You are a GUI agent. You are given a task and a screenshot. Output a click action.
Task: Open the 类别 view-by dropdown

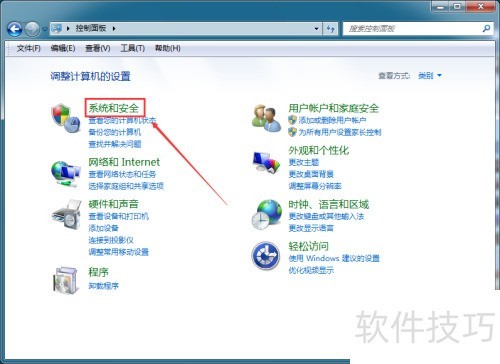(x=430, y=76)
